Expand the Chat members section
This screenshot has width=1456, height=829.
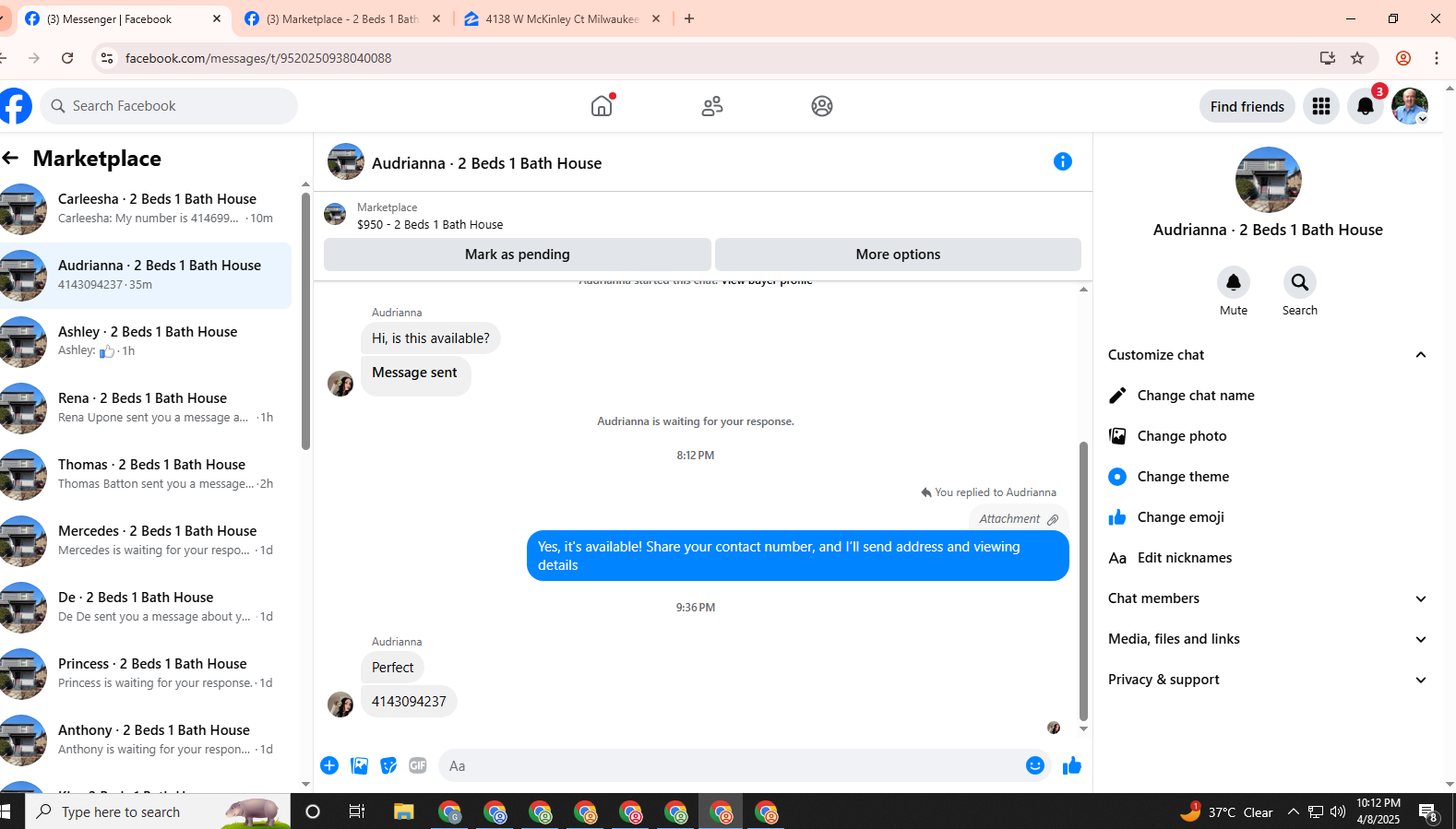[1421, 598]
